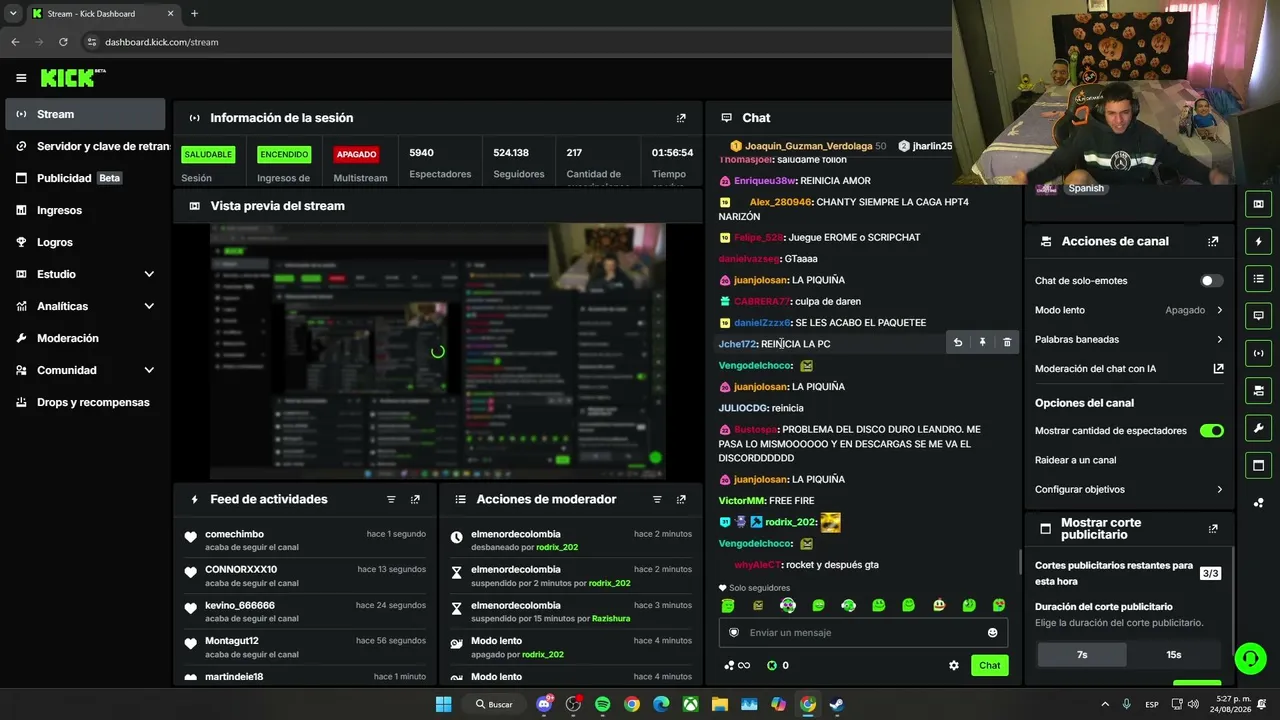Open the browser tab list dropdown
The width and height of the screenshot is (1280, 720).
[13, 14]
